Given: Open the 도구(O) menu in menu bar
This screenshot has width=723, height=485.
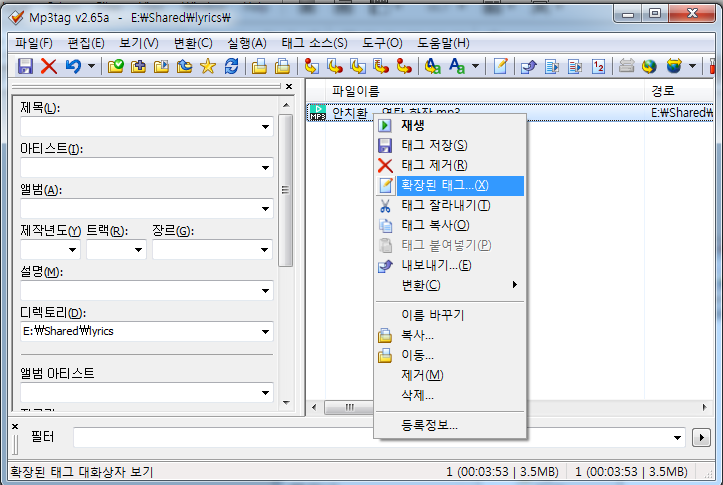Looking at the screenshot, I should (380, 43).
